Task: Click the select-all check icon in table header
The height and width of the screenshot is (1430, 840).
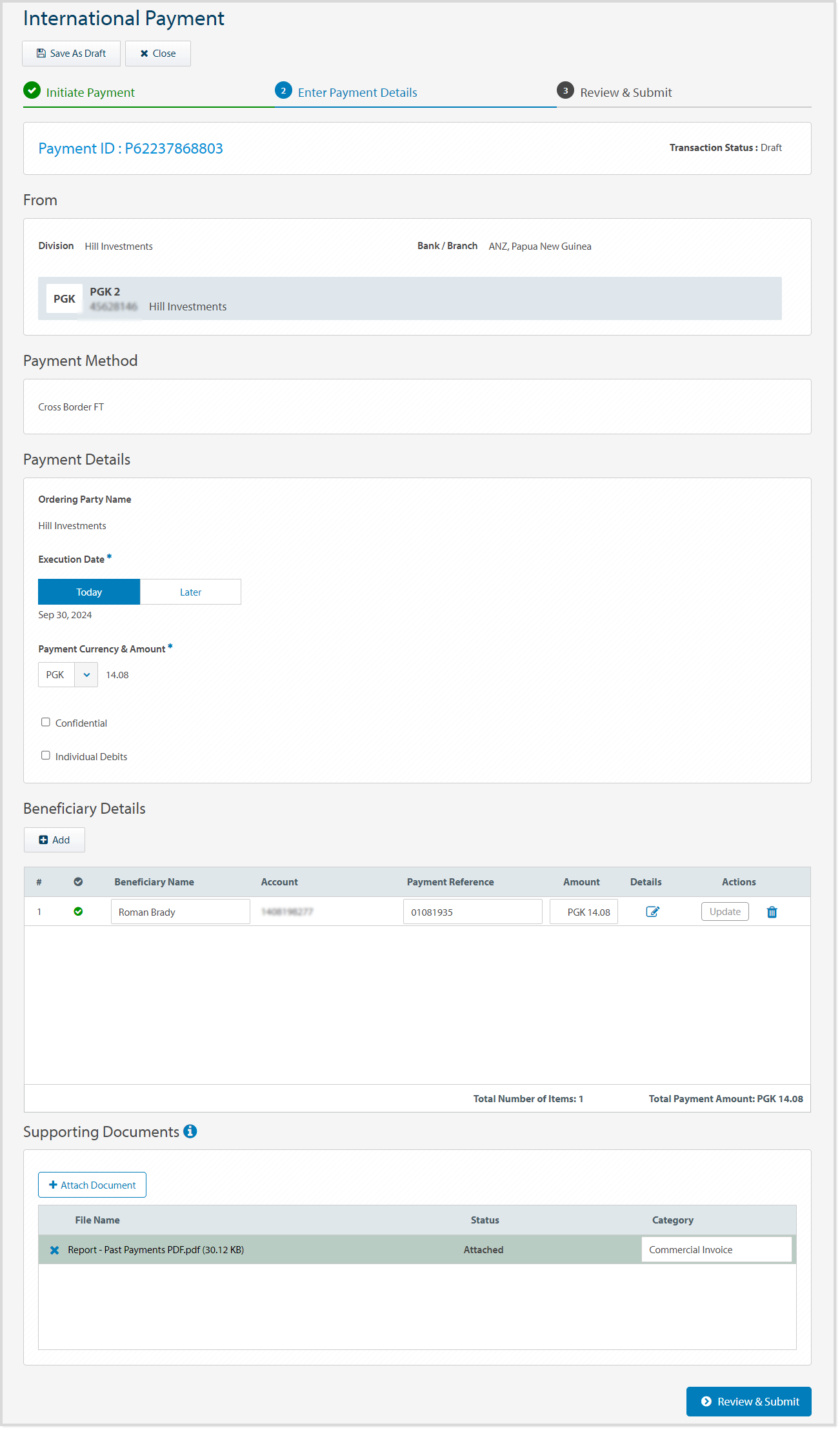Action: tap(78, 882)
